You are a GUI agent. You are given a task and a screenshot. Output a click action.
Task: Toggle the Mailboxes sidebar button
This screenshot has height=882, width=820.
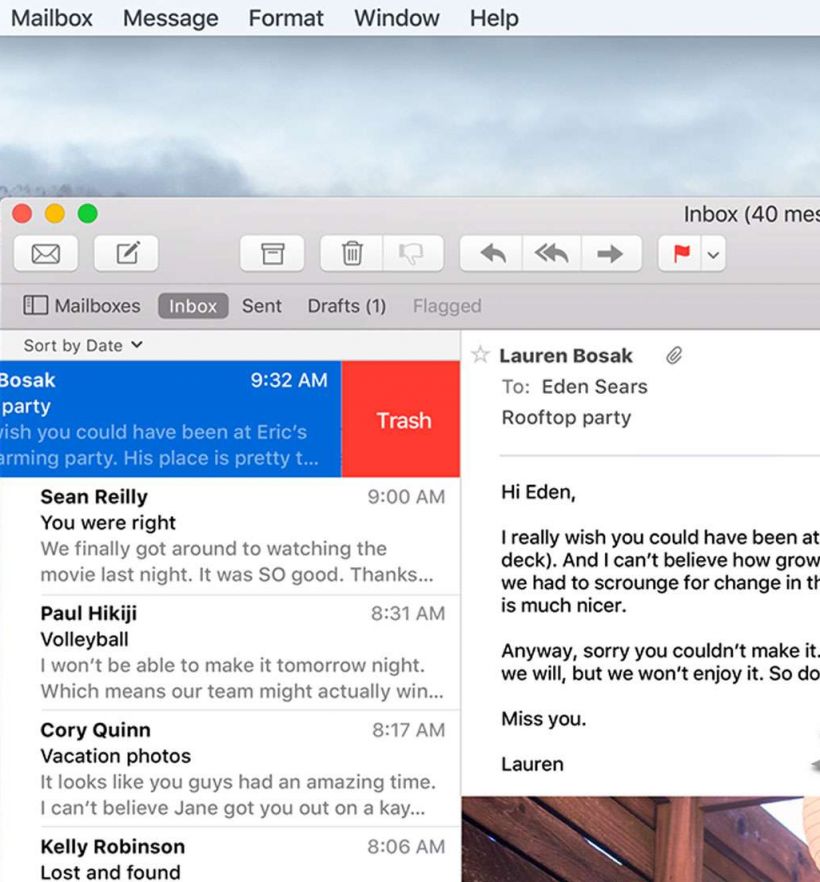pos(82,306)
